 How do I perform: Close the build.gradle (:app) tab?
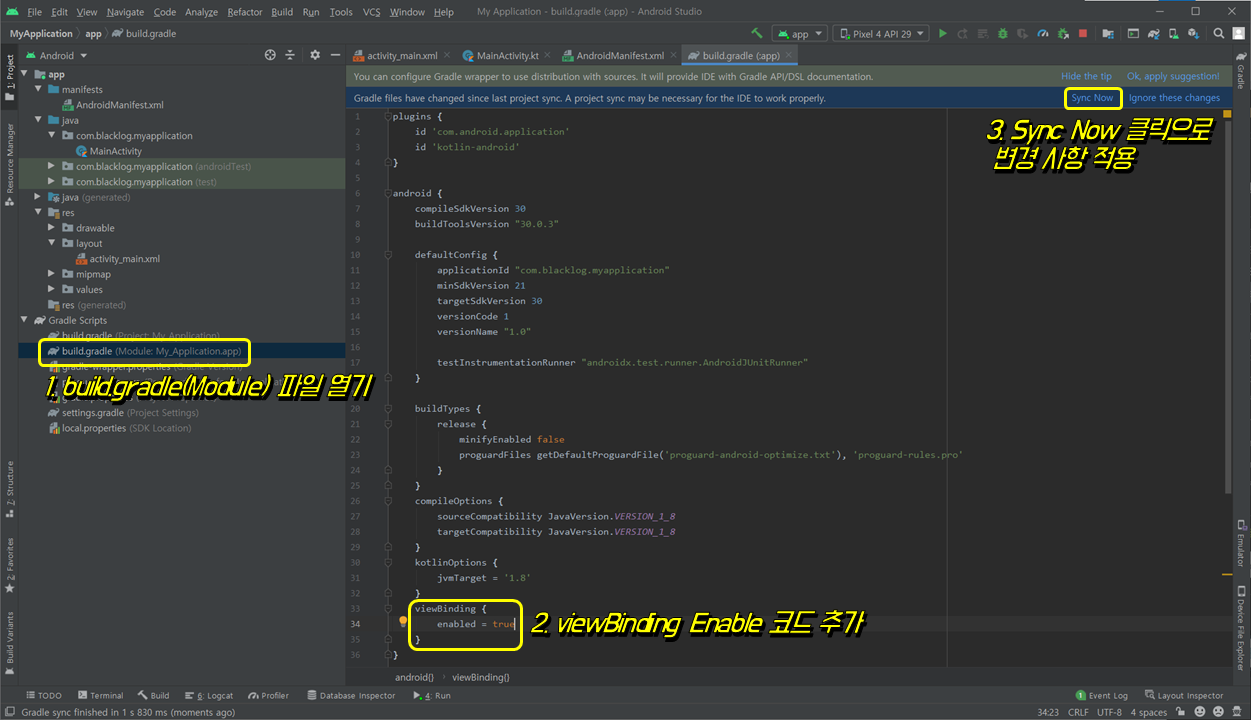click(790, 56)
